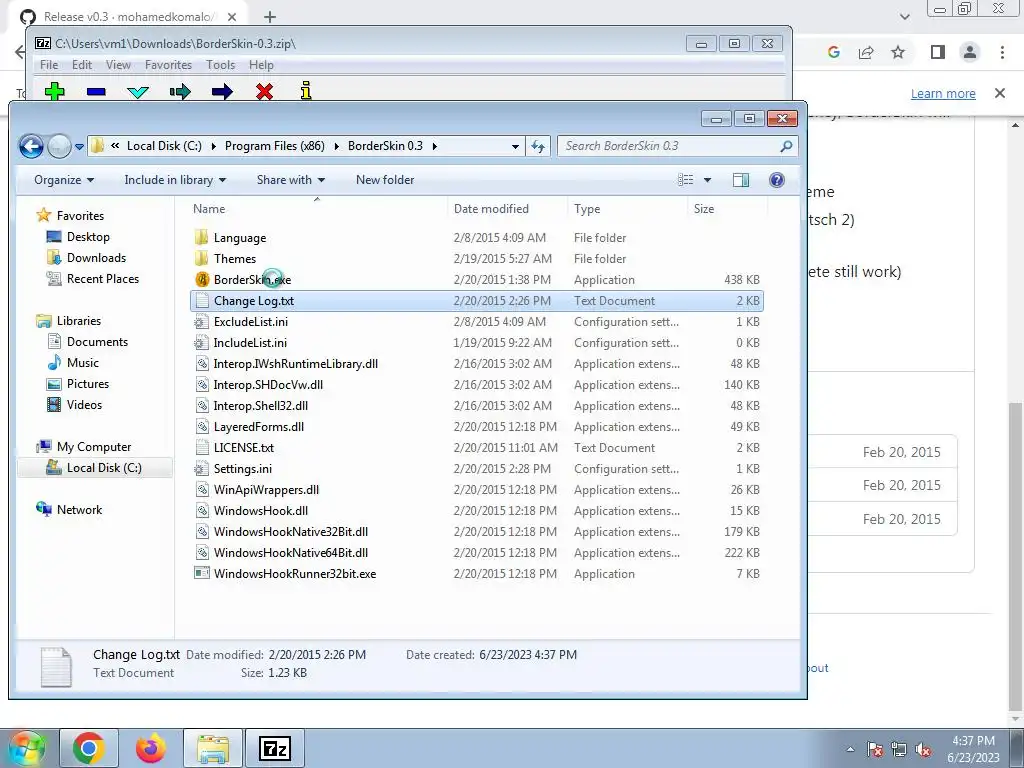
Task: Click the 7-Zip Copy arrow icon
Action: [180, 91]
